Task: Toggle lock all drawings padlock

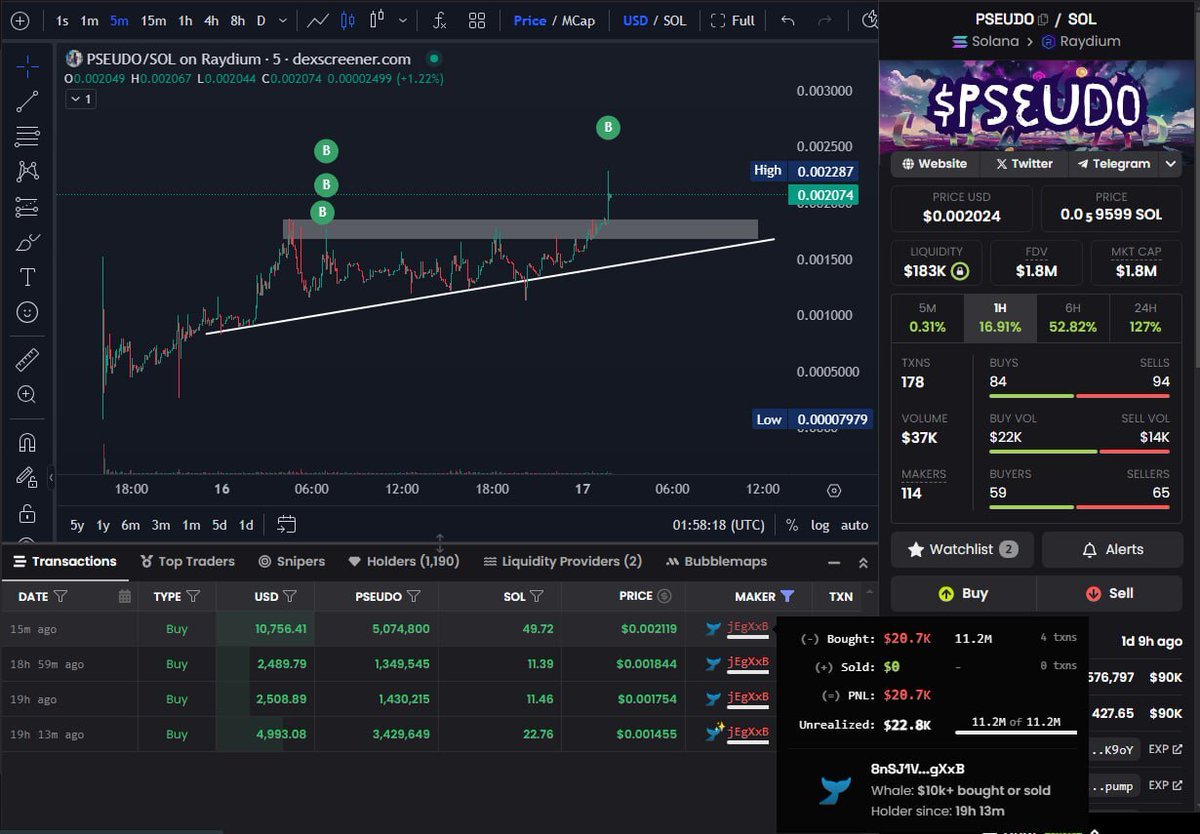Action: [27, 513]
